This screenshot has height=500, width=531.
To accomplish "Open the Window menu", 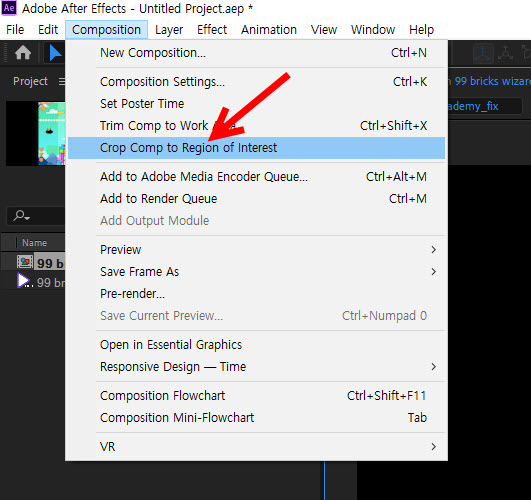I will [373, 30].
